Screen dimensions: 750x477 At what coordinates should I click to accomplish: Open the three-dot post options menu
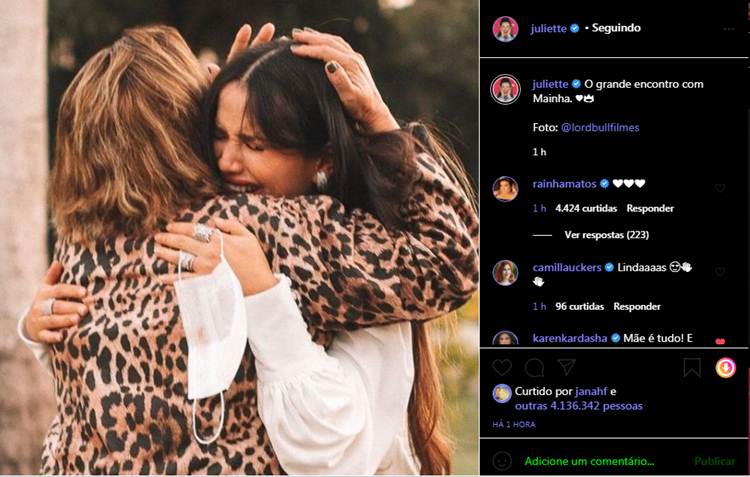[x=731, y=28]
